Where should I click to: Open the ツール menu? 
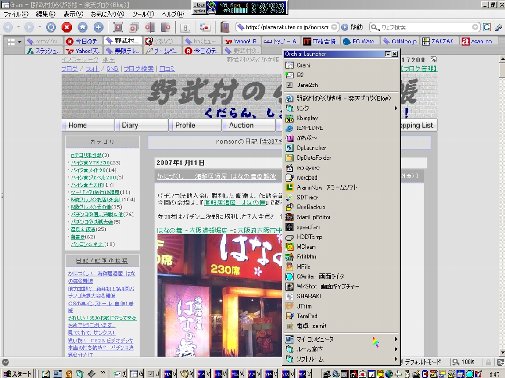tap(143, 14)
